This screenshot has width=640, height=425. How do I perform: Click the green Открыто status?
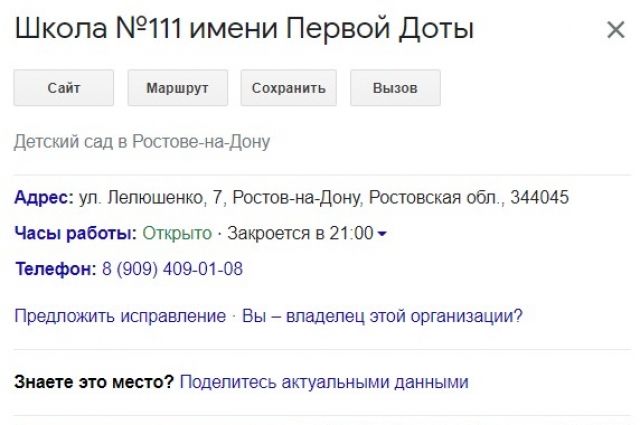177,234
